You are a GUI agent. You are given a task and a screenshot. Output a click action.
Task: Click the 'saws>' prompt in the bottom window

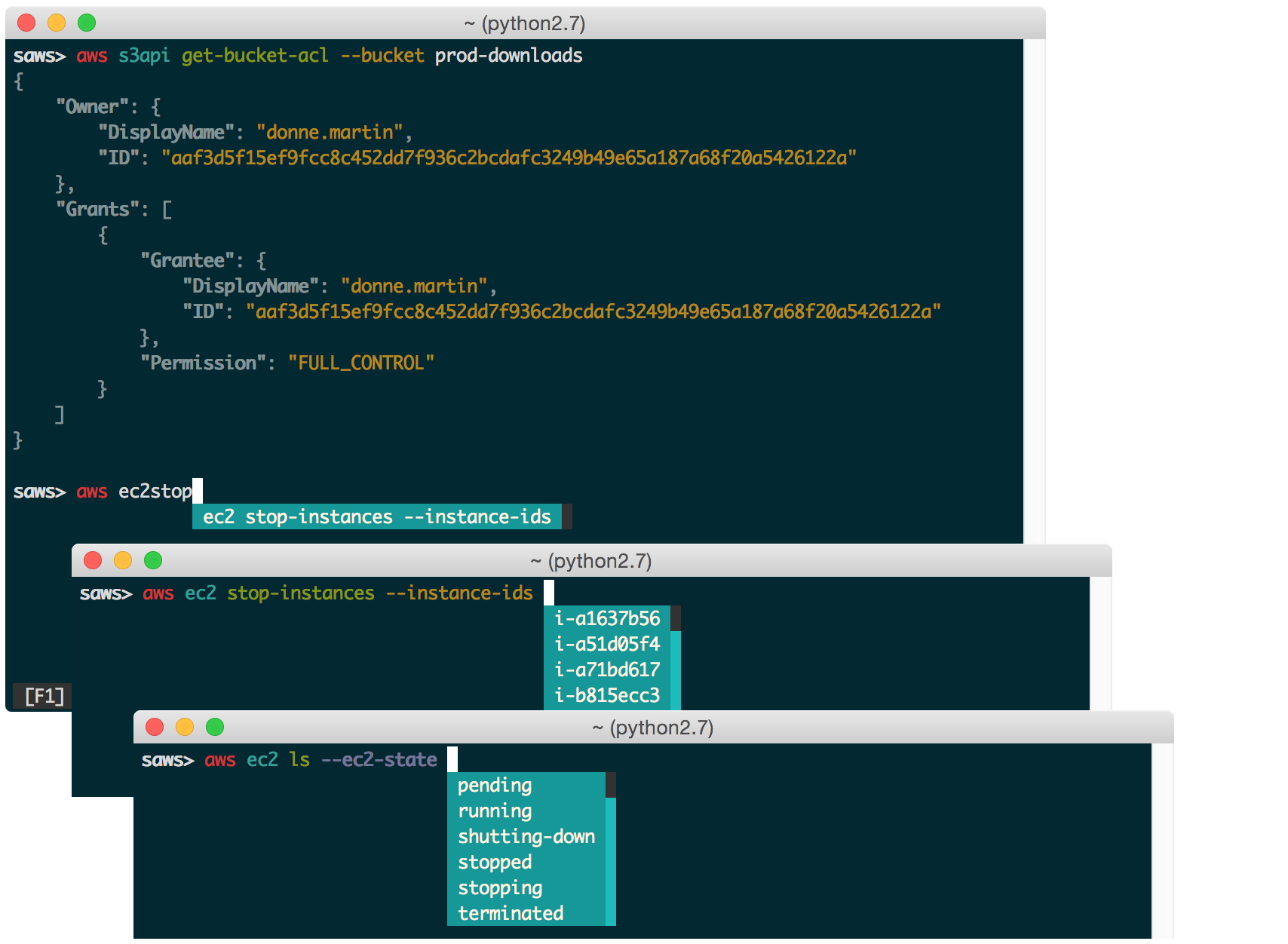(x=167, y=760)
